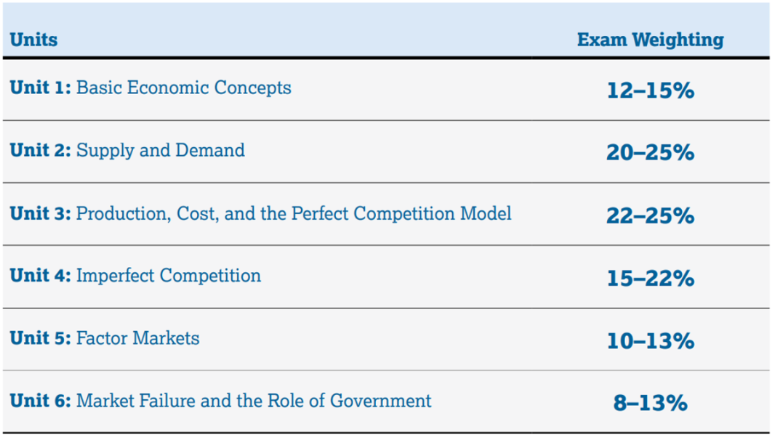Image resolution: width=773 pixels, height=437 pixels.
Task: Click the bold "Unit 6:" label
Action: [40, 401]
